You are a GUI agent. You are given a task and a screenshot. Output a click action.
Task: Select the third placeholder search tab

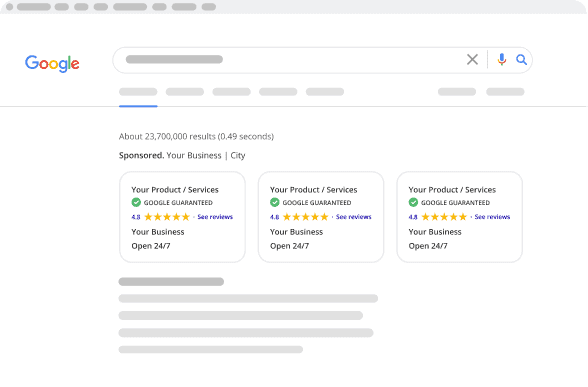[231, 92]
